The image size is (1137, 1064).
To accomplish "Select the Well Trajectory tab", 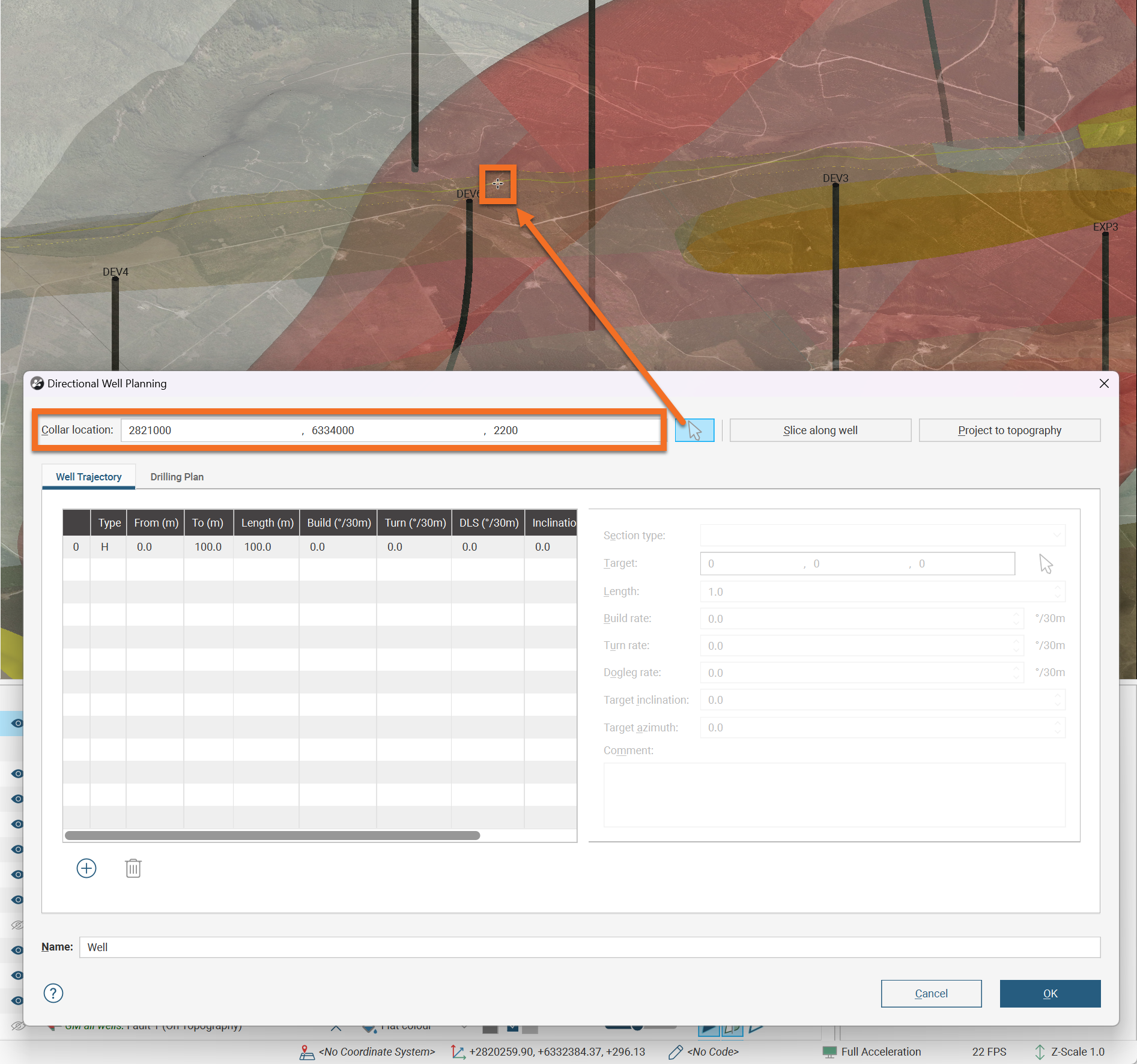I will (x=89, y=477).
